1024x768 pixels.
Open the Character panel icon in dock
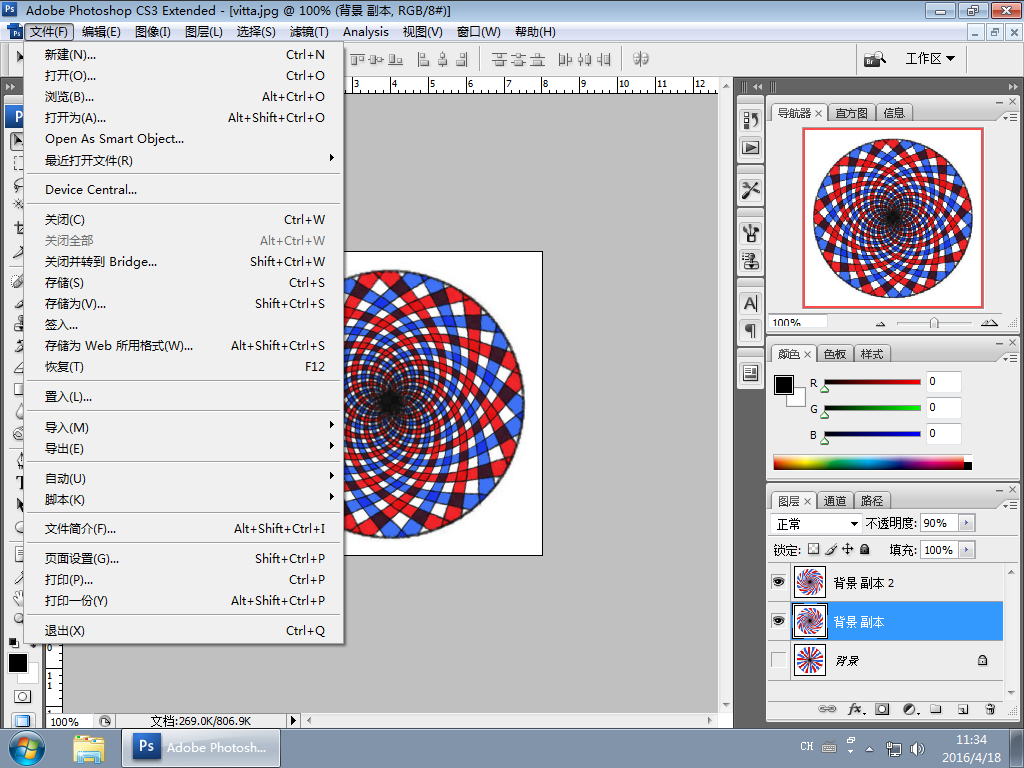(750, 303)
